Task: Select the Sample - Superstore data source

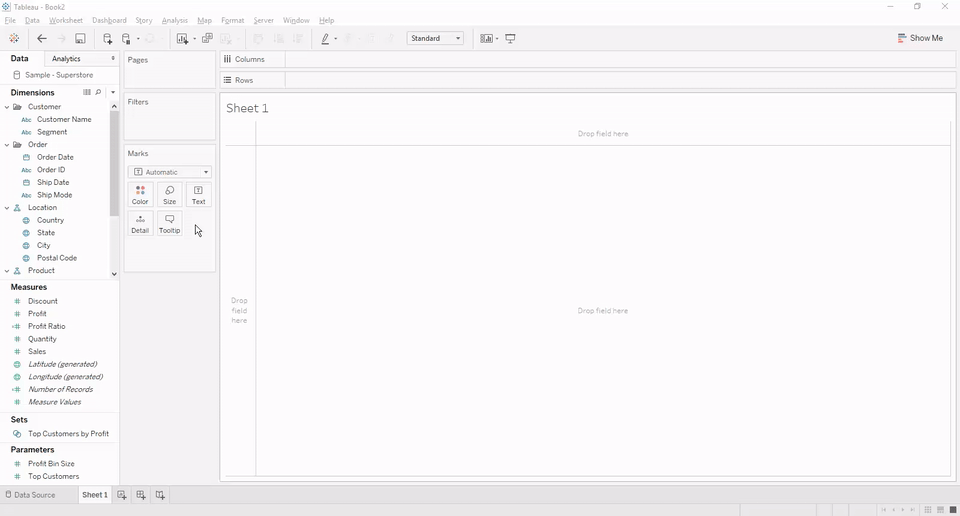Action: pyautogui.click(x=59, y=75)
